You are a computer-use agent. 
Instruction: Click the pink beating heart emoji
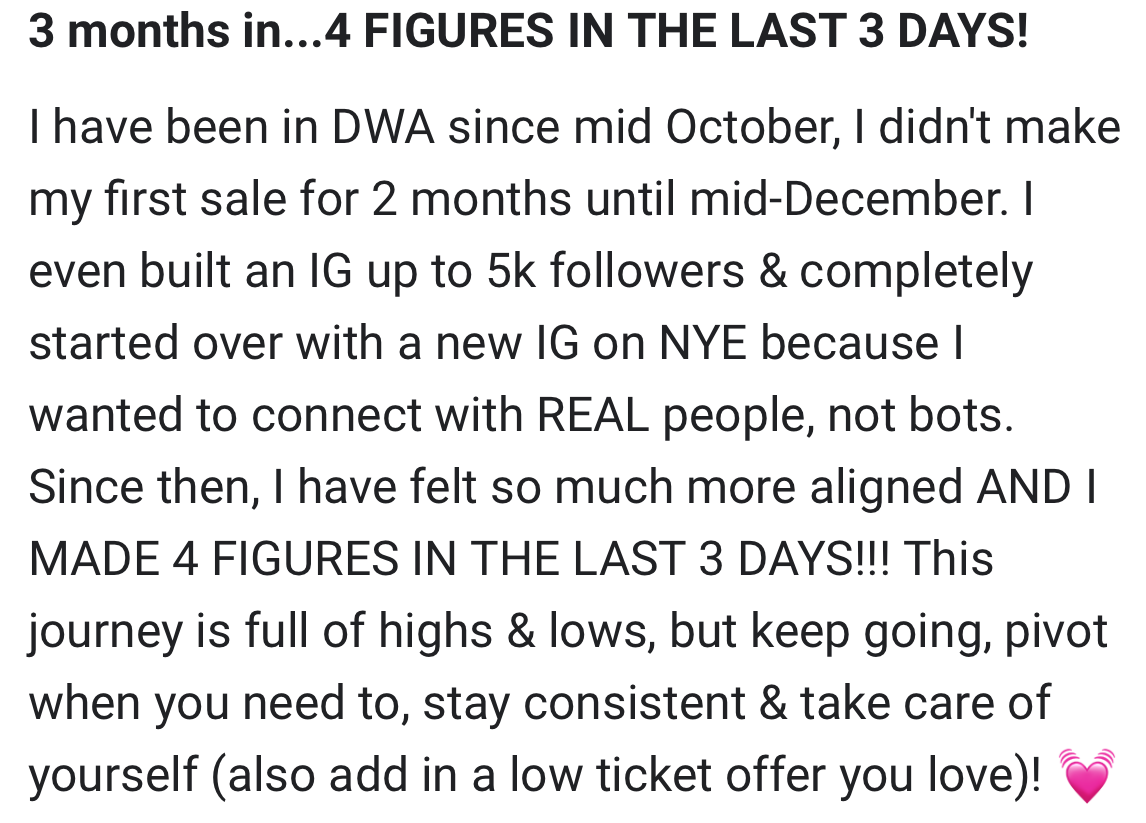pos(1086,774)
